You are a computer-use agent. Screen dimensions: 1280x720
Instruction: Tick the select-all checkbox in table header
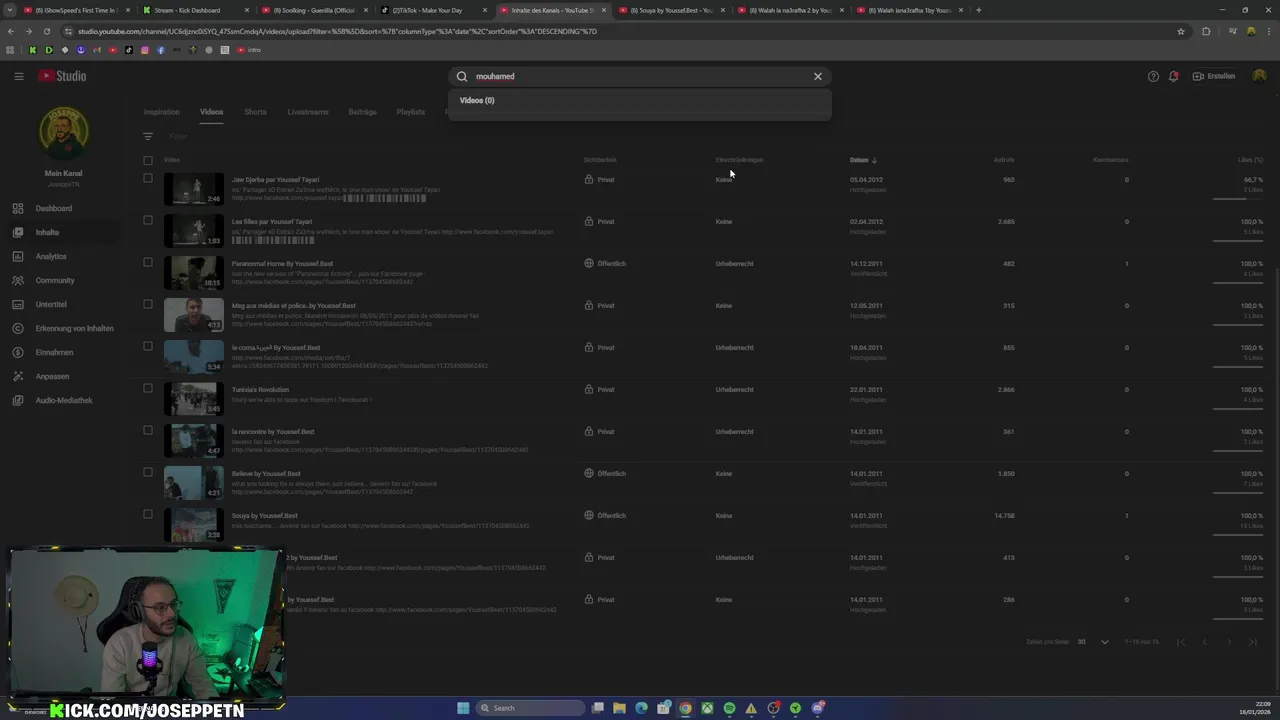click(x=148, y=160)
